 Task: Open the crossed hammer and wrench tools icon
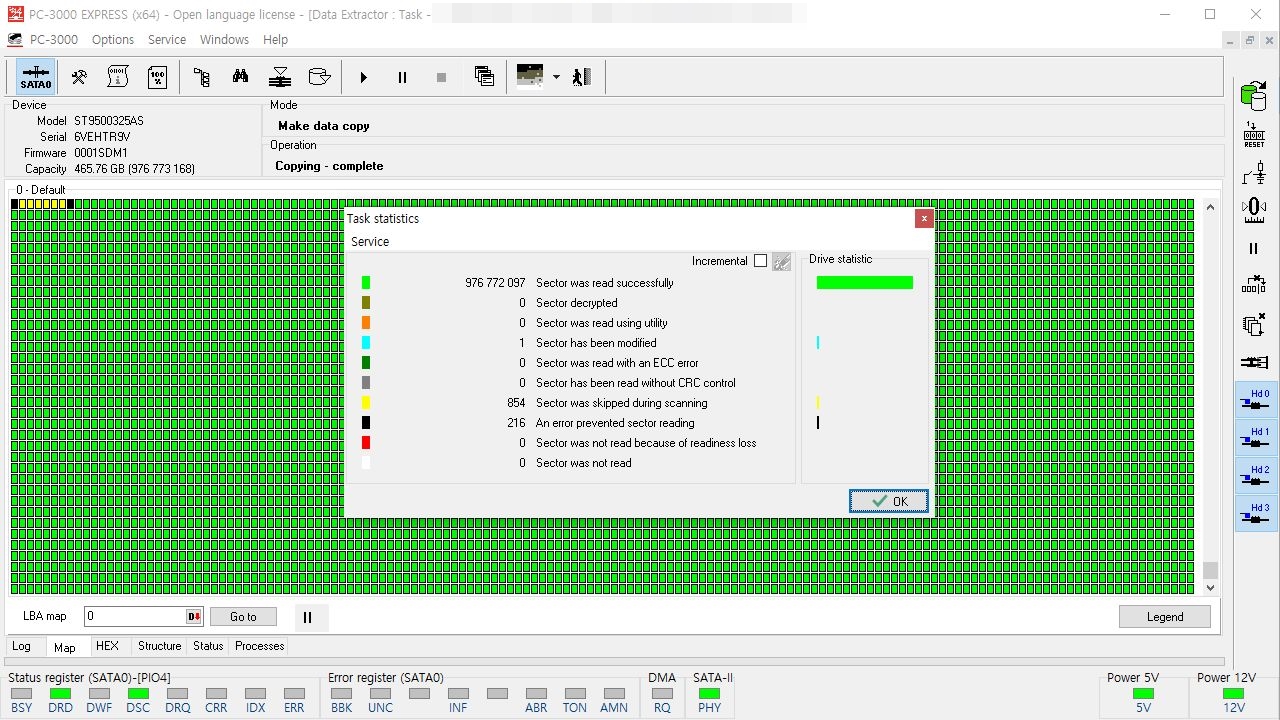click(x=79, y=77)
